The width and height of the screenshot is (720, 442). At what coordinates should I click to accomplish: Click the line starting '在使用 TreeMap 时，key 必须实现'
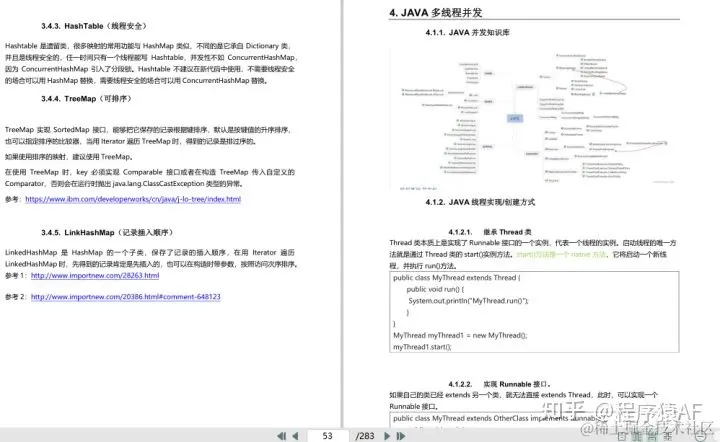pos(150,172)
